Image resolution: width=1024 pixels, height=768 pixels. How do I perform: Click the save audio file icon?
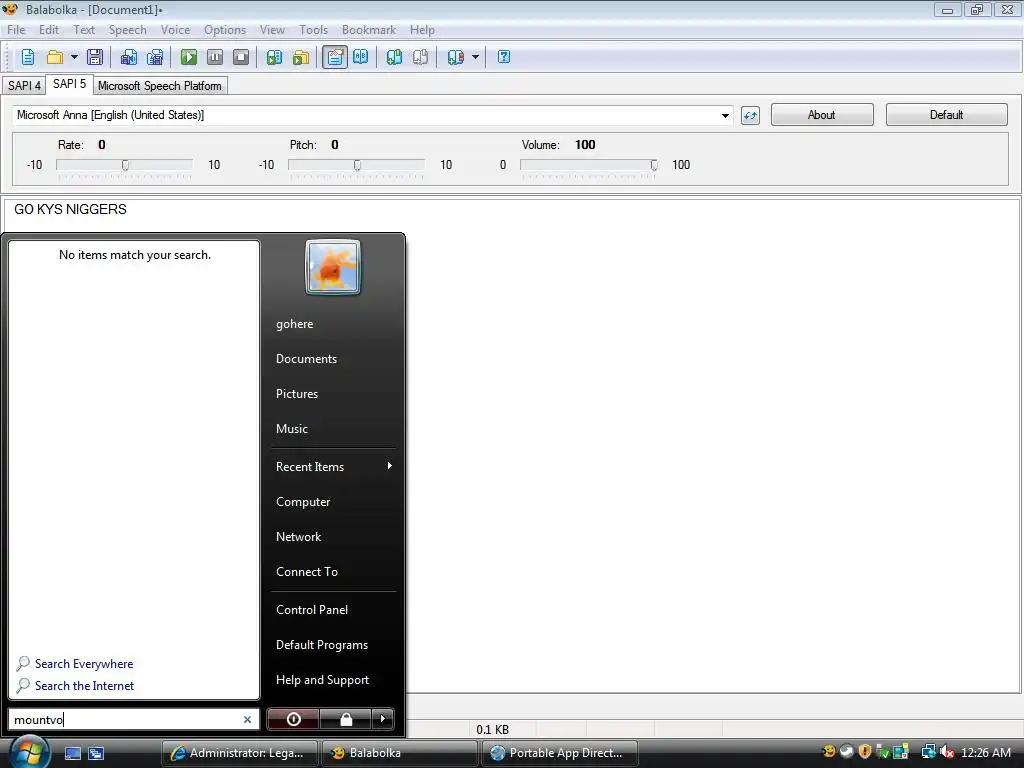click(129, 57)
